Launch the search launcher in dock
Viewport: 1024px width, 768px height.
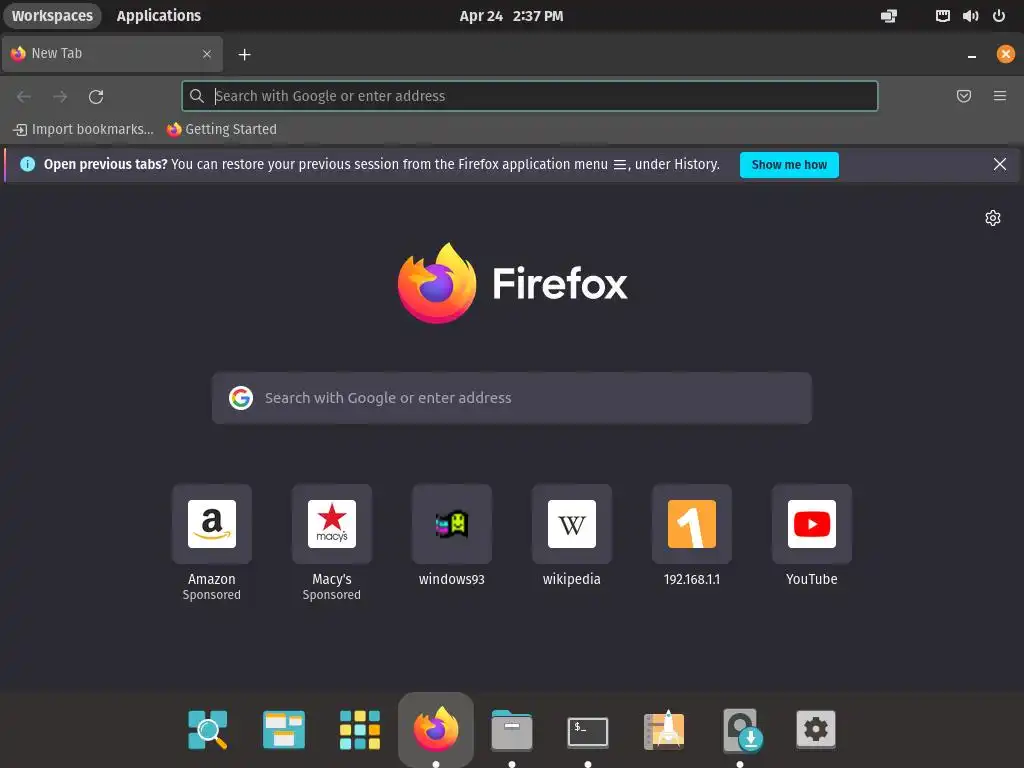[208, 729]
